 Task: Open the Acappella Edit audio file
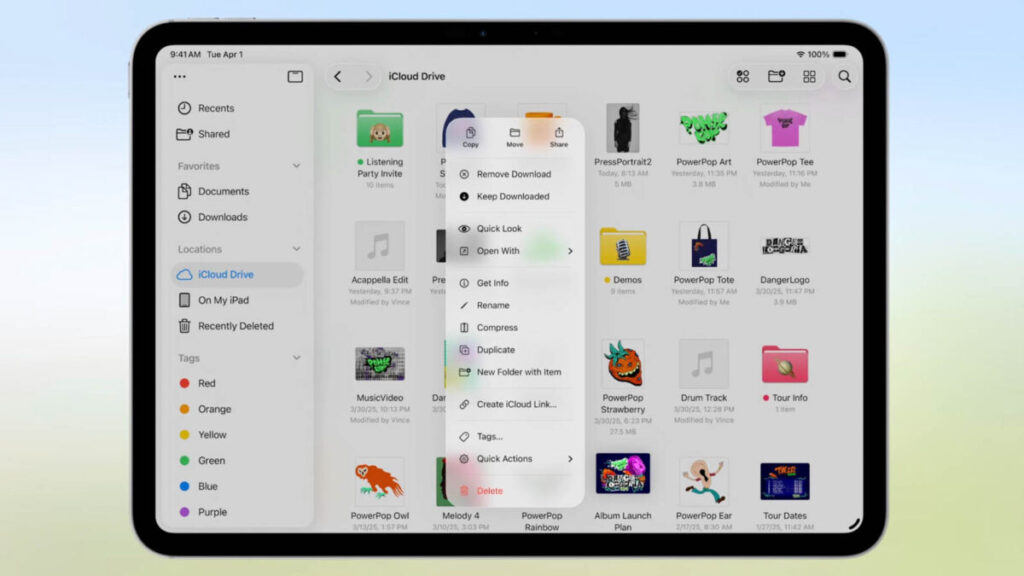coord(379,246)
